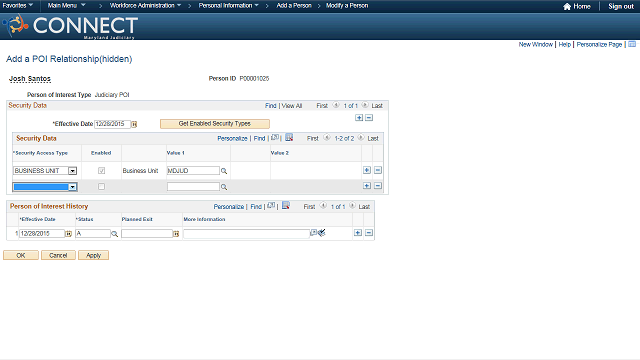Open the BUSINESS UNIT access type dropdown
Viewport: 640px width, 360px height.
point(72,171)
